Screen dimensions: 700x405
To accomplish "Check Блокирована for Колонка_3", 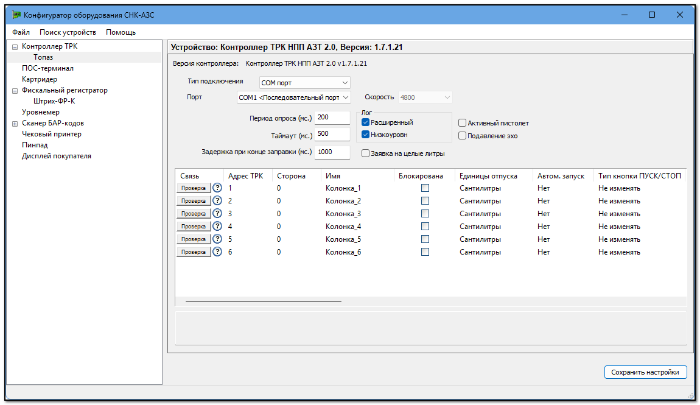I will pos(425,213).
